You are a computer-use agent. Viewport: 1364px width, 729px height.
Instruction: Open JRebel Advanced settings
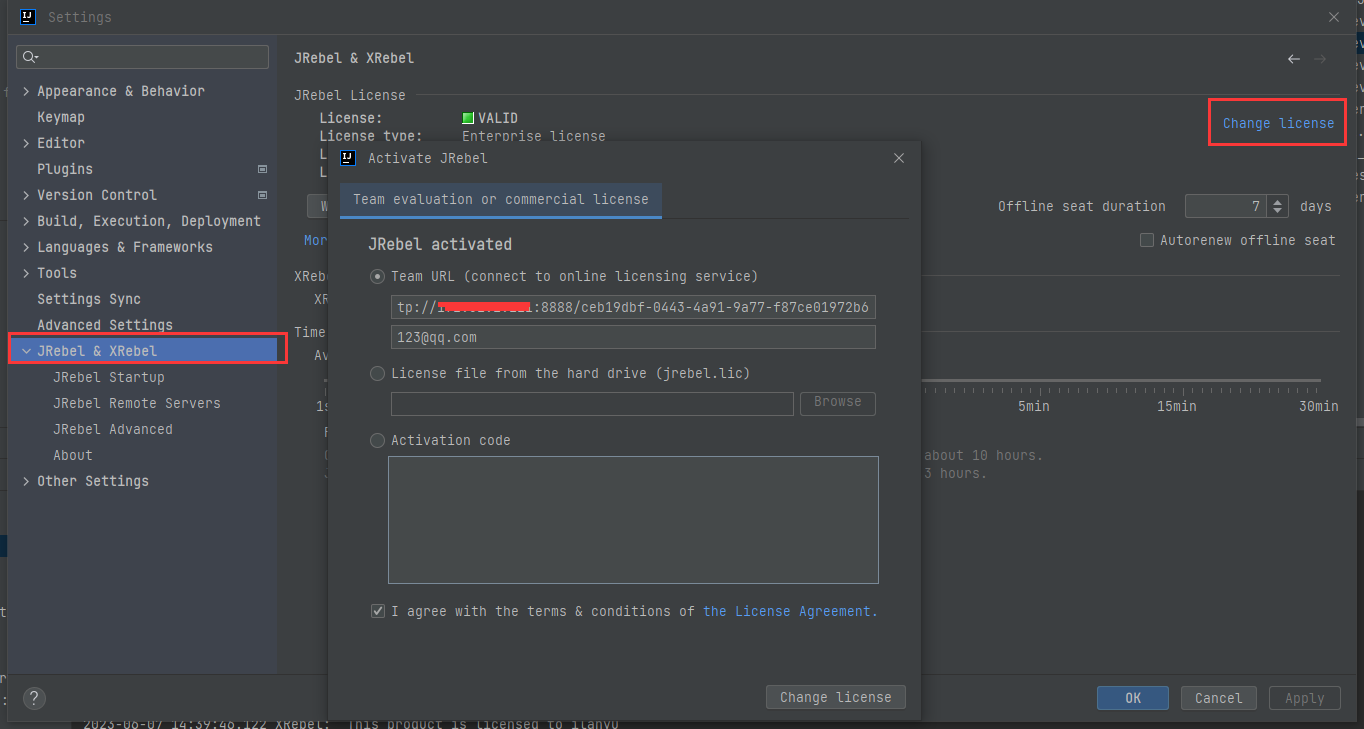pyautogui.click(x=113, y=429)
